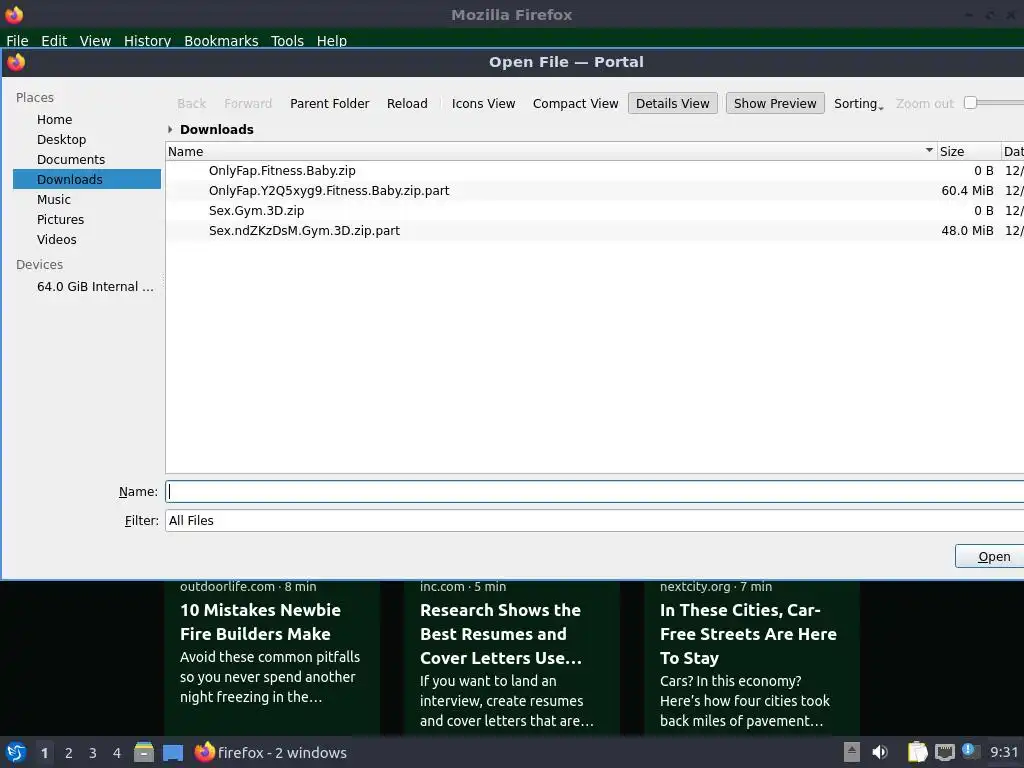This screenshot has width=1024, height=768.
Task: Select file Sex.Gym.3D.zip
Action: pos(257,210)
